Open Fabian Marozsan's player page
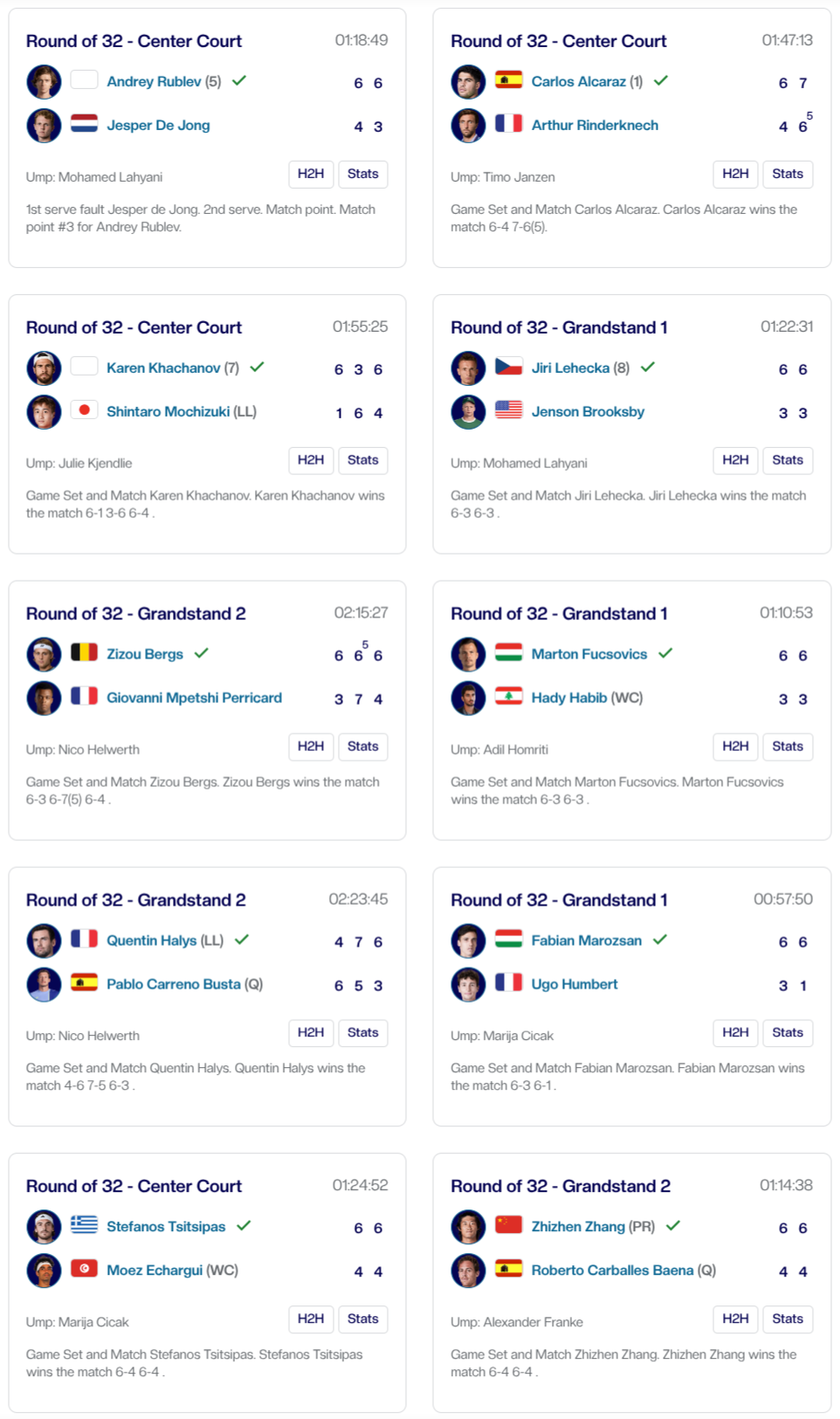 [586, 940]
